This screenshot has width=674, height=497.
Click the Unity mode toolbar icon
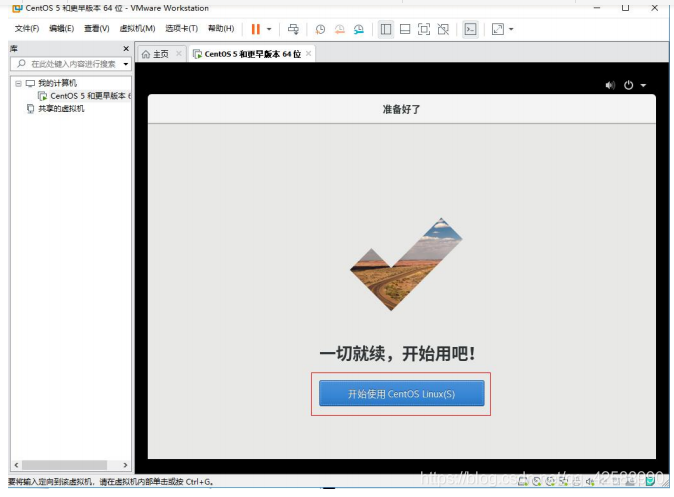click(x=443, y=29)
